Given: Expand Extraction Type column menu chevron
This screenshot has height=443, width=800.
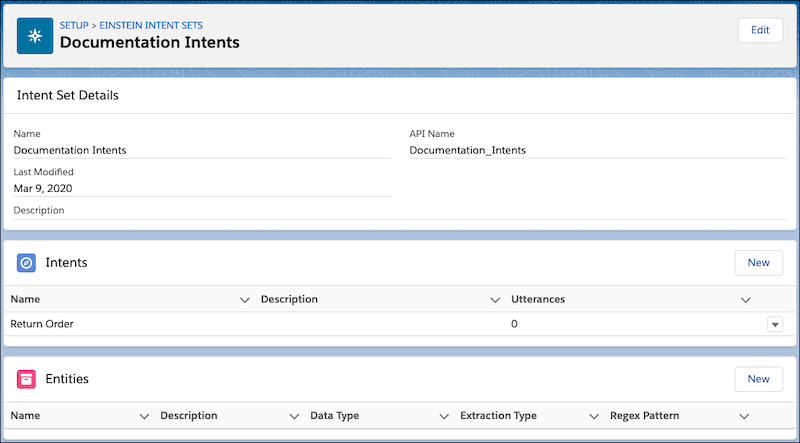Looking at the screenshot, I should click(x=594, y=416).
